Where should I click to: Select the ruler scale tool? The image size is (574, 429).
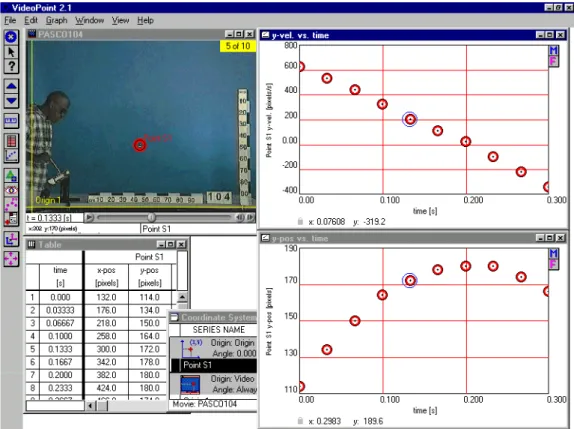(11, 121)
